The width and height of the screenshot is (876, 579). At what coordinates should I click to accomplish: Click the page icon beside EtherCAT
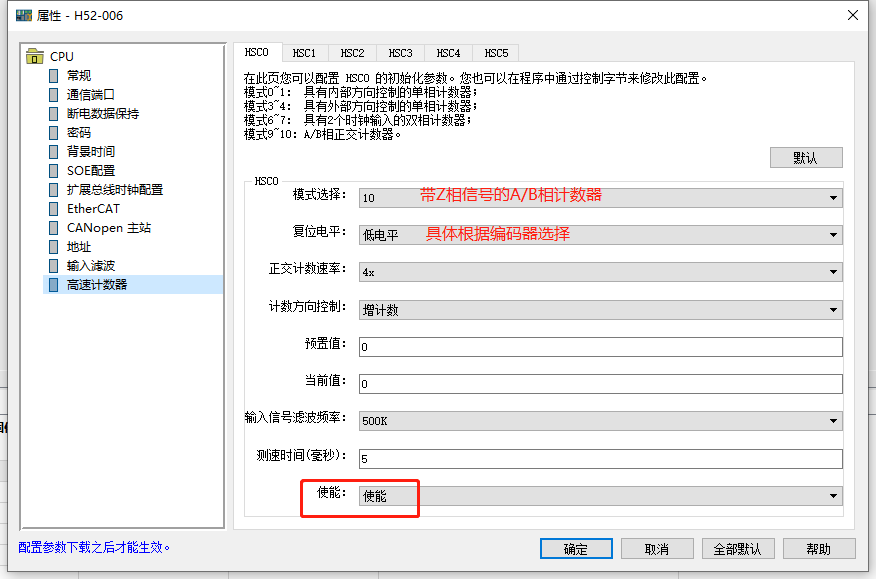click(54, 208)
